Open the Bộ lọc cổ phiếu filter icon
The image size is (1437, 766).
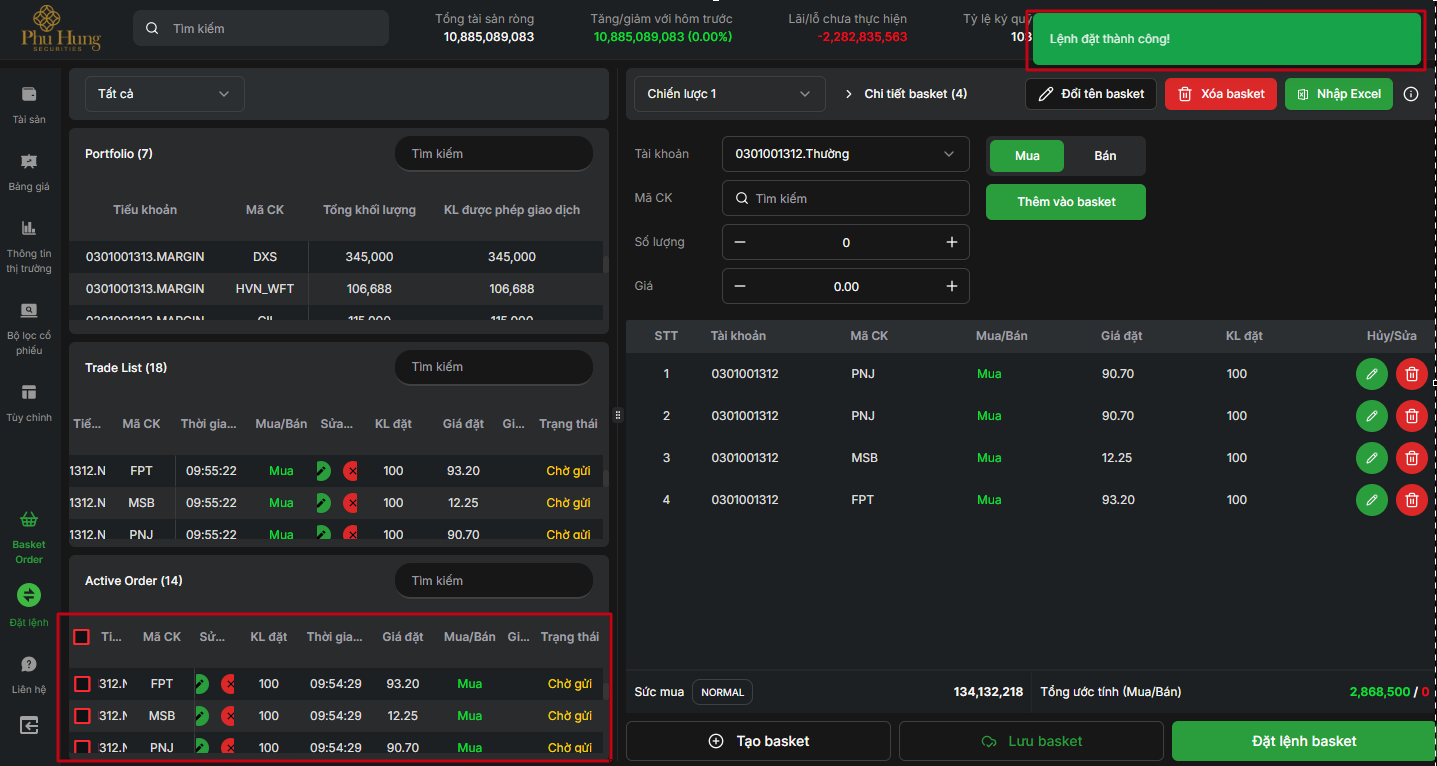pyautogui.click(x=29, y=310)
